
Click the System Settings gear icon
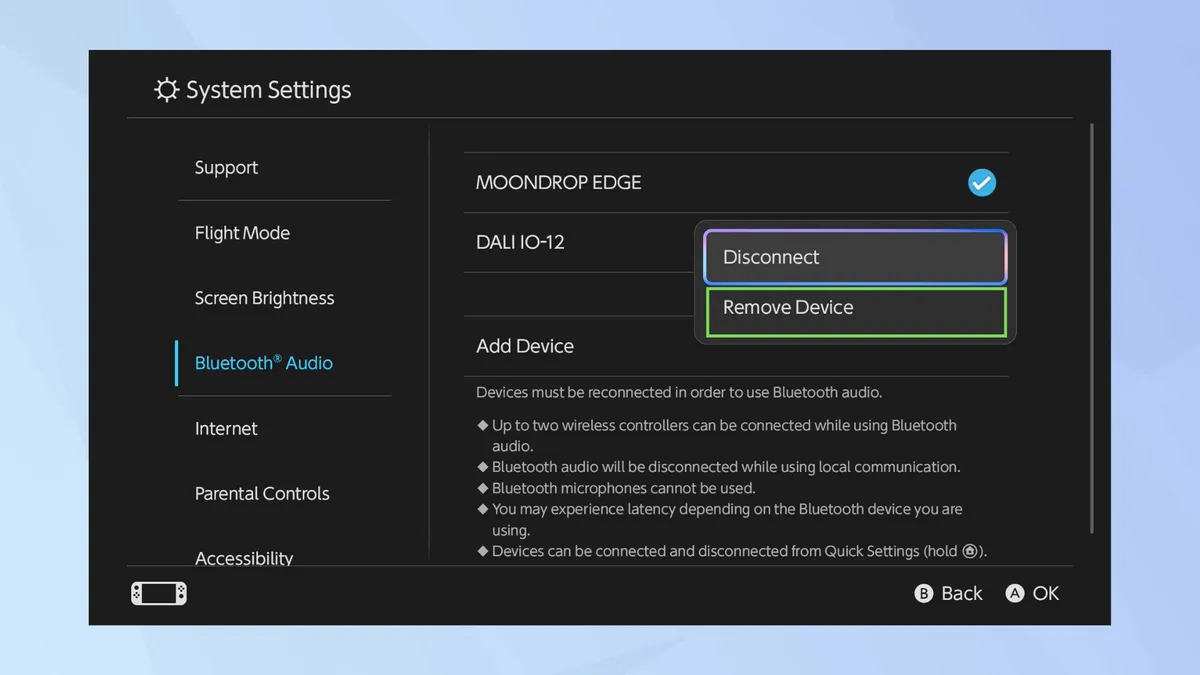click(166, 90)
